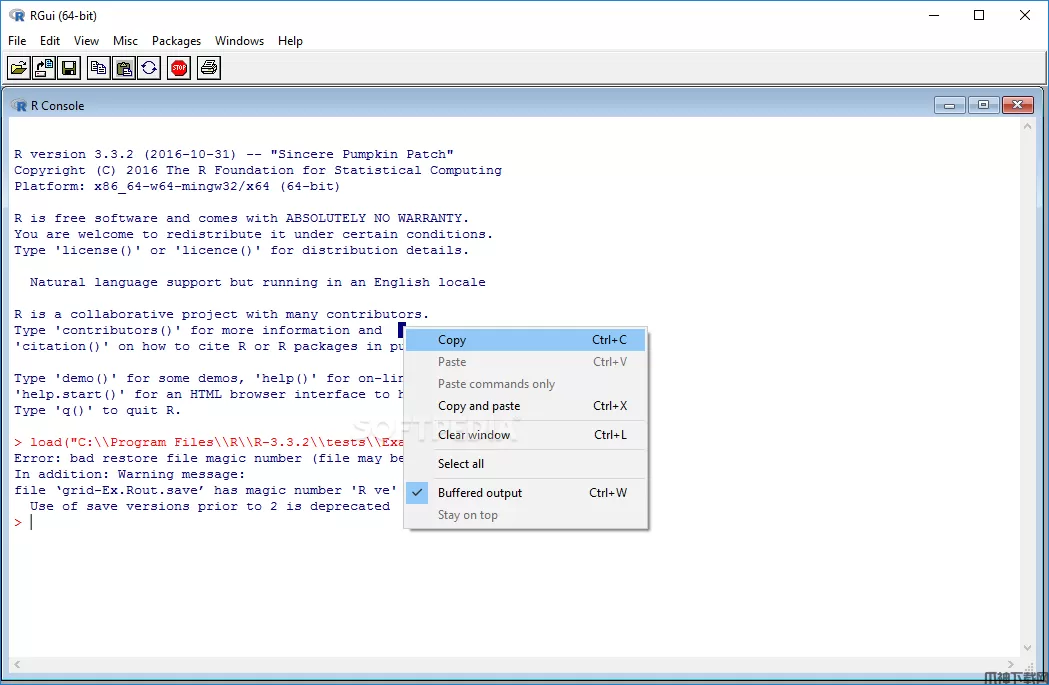Image resolution: width=1049 pixels, height=685 pixels.
Task: Toggle Buffered output in context menu
Action: (480, 493)
